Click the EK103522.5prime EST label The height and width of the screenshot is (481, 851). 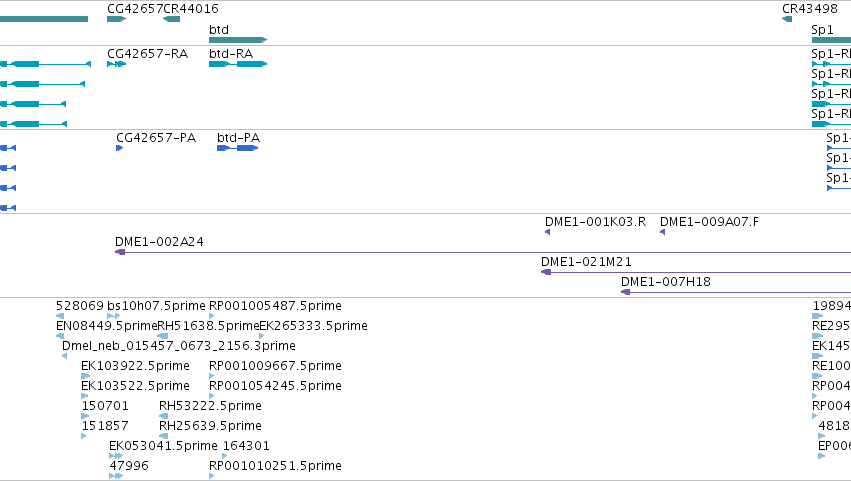135,387
